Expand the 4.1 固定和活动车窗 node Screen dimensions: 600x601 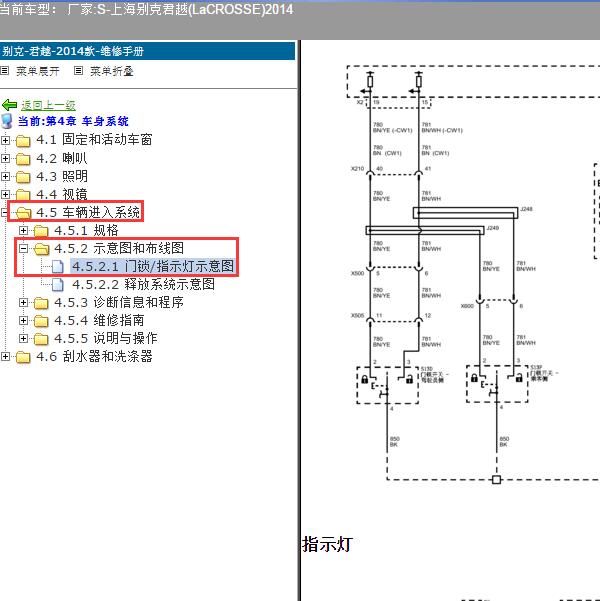click(5, 140)
